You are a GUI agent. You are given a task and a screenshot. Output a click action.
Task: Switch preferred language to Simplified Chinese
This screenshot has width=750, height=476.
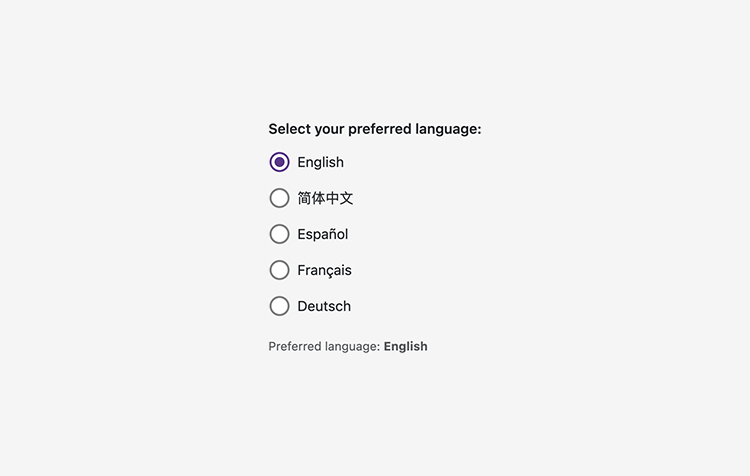pyautogui.click(x=279, y=198)
